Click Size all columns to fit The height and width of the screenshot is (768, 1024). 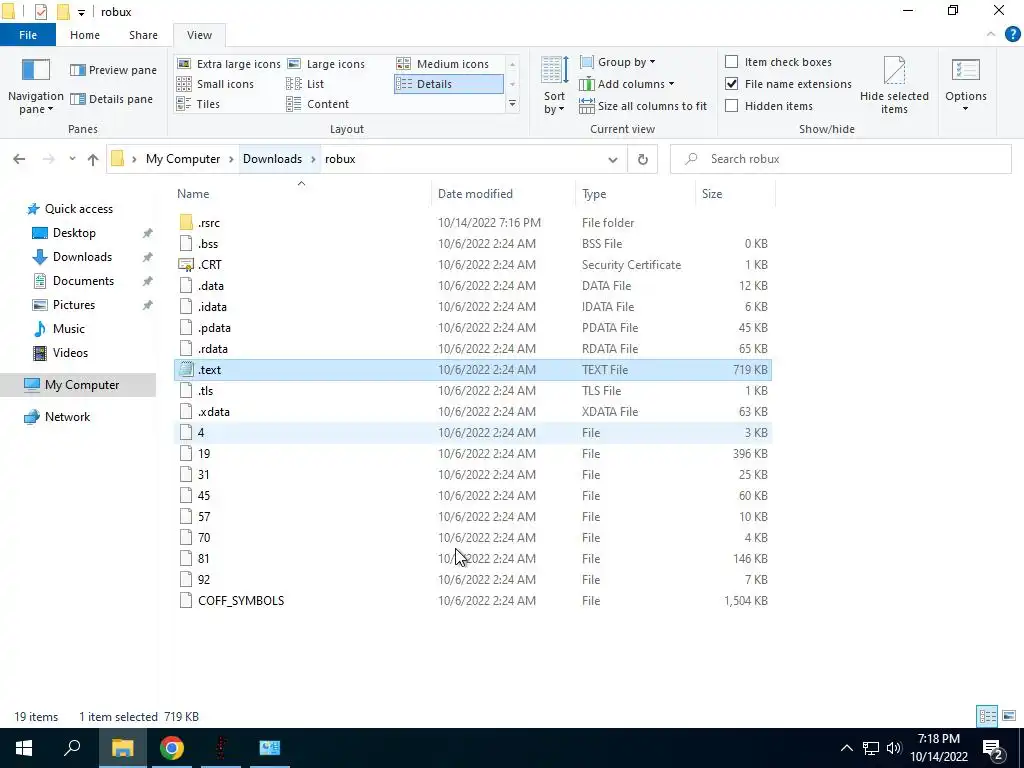[643, 106]
